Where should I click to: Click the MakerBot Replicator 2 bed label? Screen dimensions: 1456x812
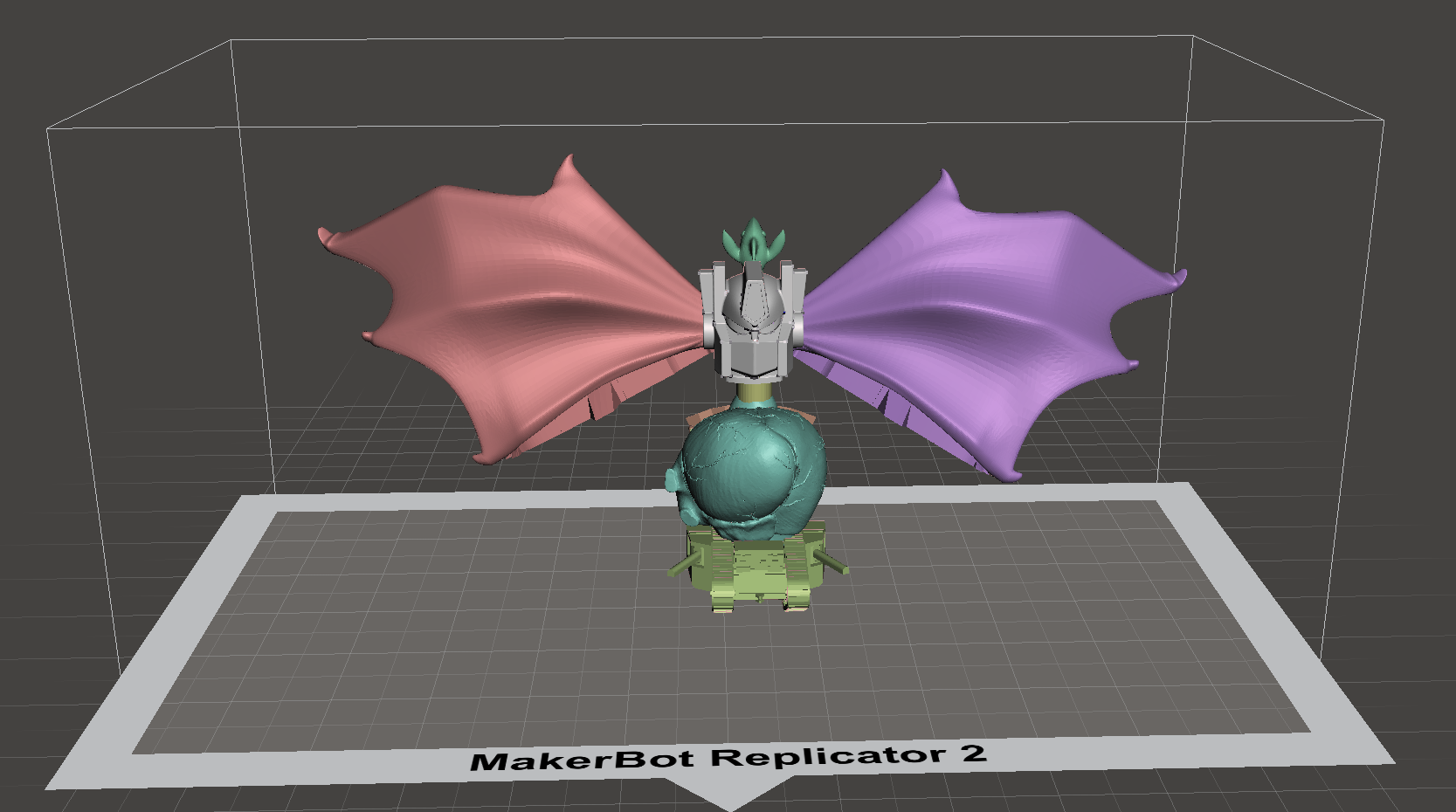728,757
